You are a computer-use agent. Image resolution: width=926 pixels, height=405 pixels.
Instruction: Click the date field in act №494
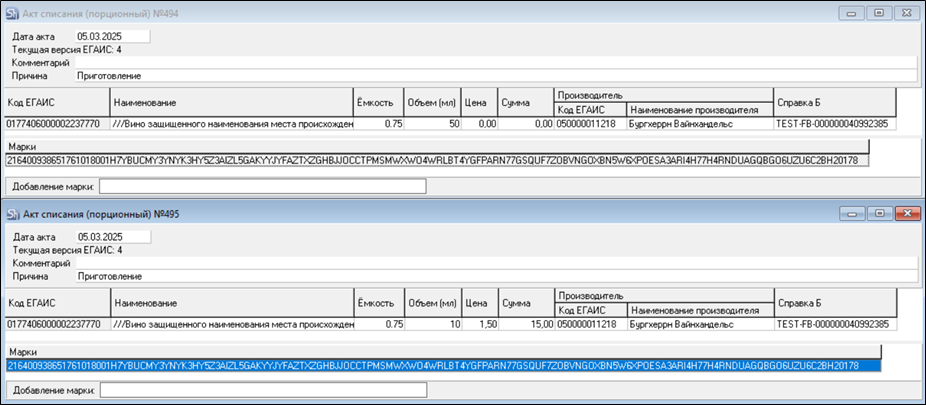point(110,36)
